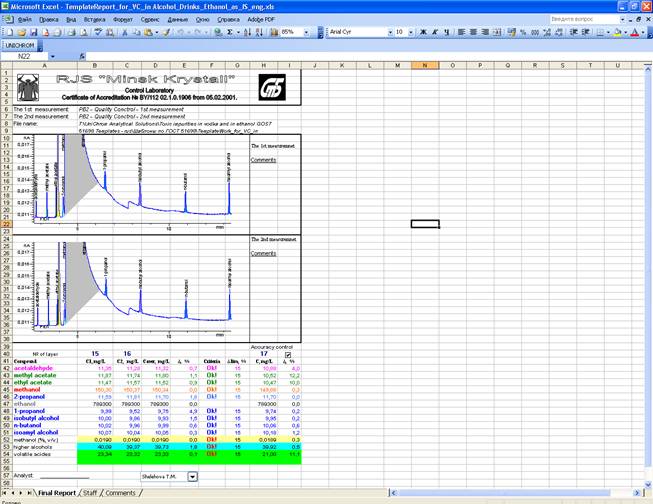Viewport: 653px width, 504px height.
Task: Open the Font Color dropdown arrow
Action: [x=643, y=32]
